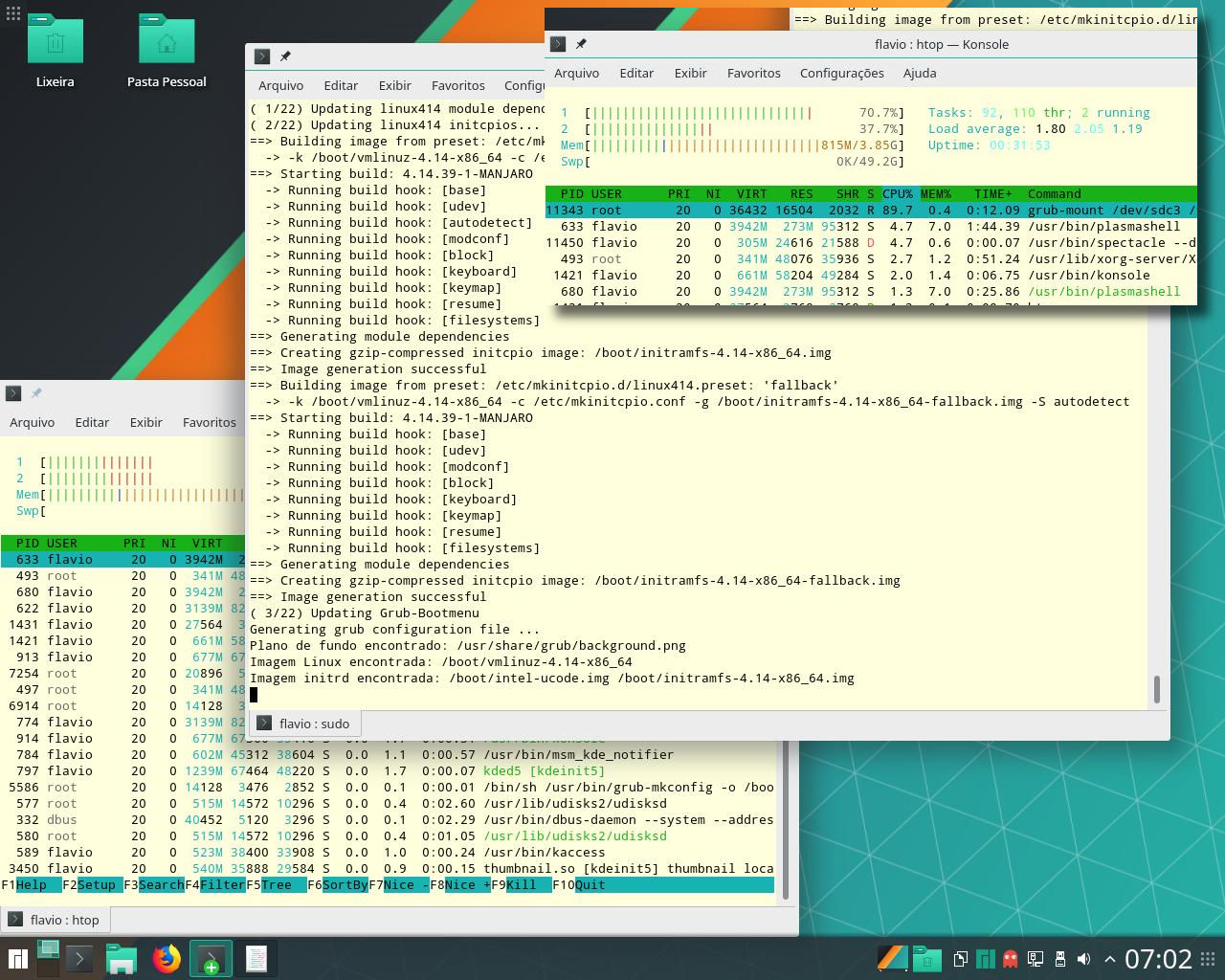Open the volume control in the system tray
The width and height of the screenshot is (1225, 980).
(x=1084, y=958)
